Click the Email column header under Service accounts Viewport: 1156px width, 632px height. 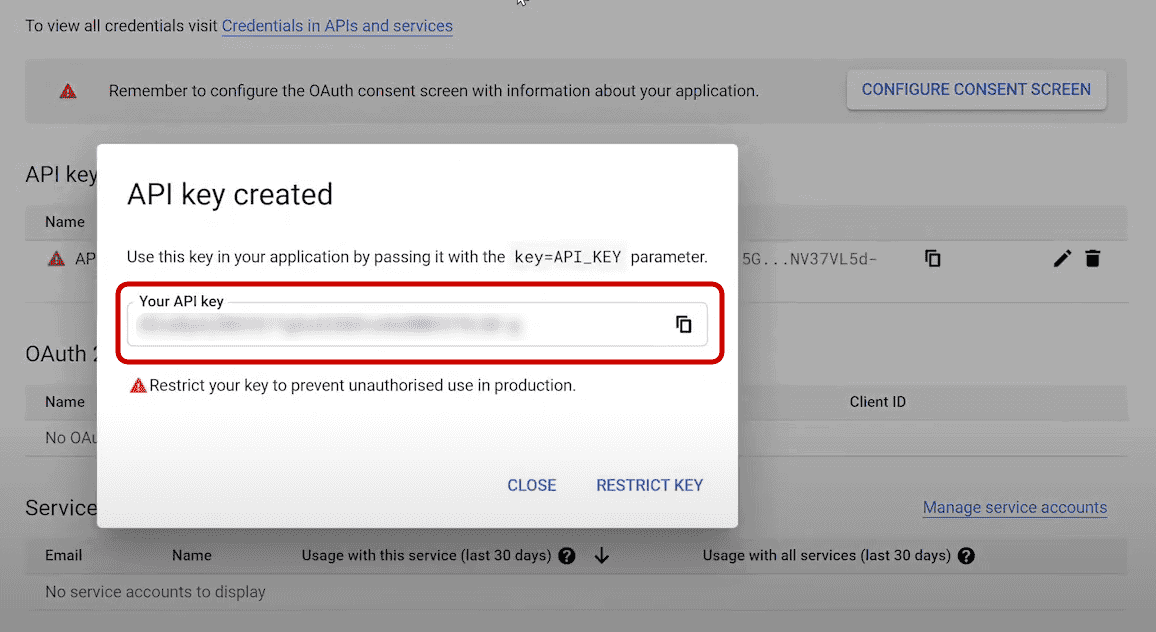click(x=63, y=555)
